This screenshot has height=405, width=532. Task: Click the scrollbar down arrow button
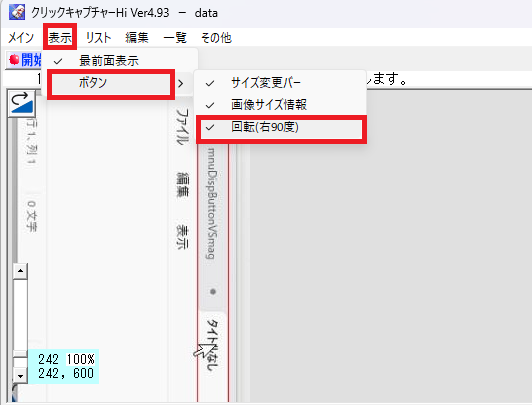(20, 376)
